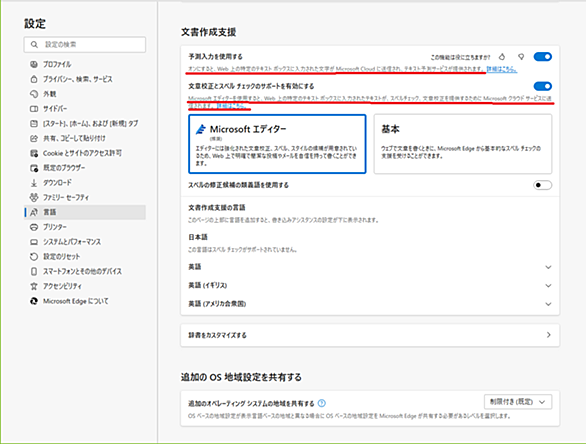Click the lock icon for プライバシー、検索、サービス
The image size is (586, 444).
34,79
